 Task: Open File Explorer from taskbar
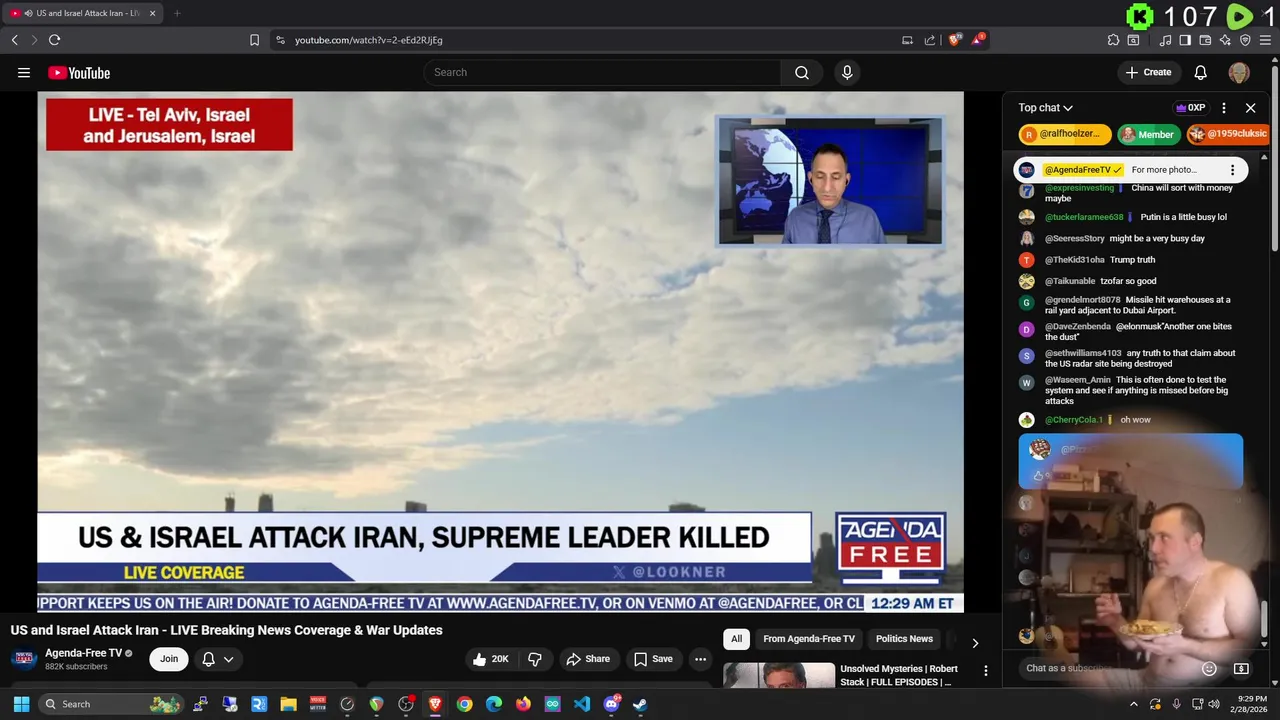288,704
